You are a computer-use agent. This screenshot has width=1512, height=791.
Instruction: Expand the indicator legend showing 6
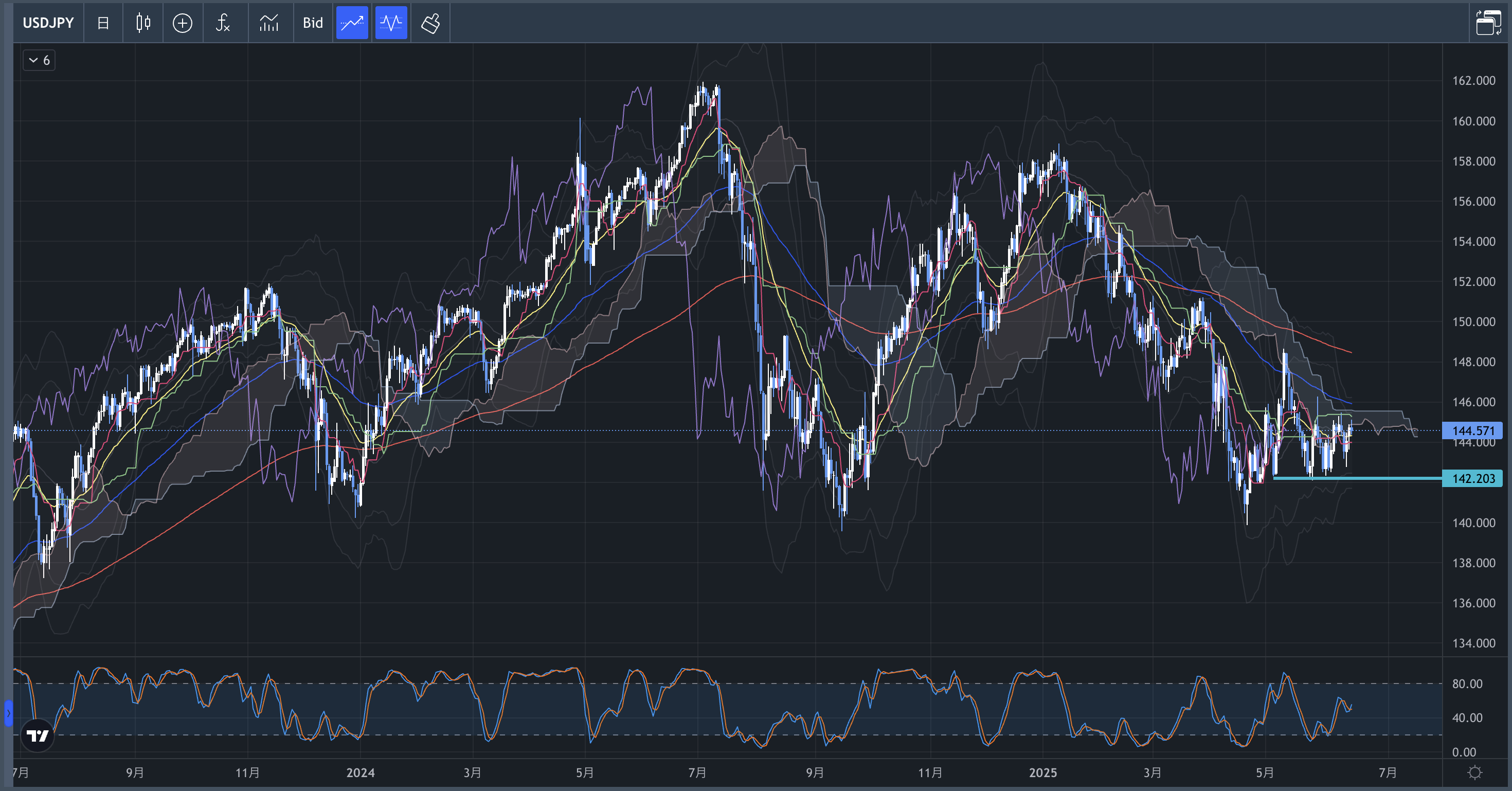[x=39, y=60]
